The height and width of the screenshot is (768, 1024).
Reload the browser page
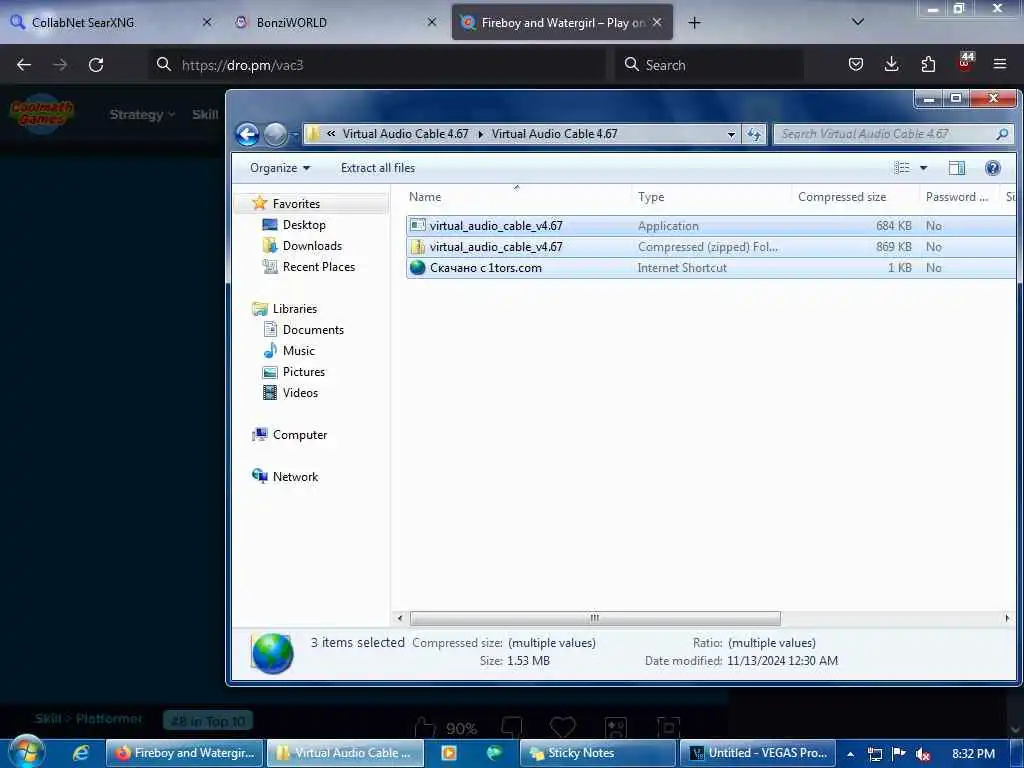96,65
